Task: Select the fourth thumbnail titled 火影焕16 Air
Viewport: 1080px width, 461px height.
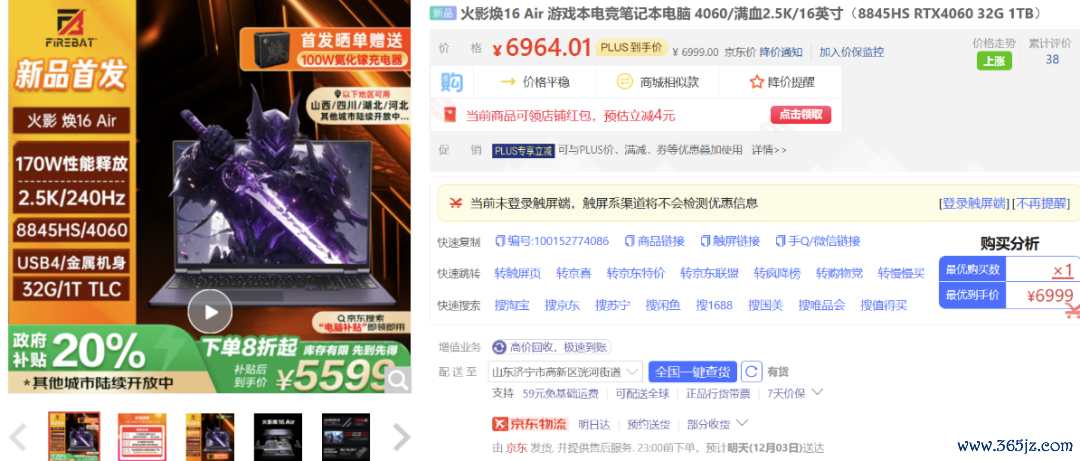Action: coord(278,437)
